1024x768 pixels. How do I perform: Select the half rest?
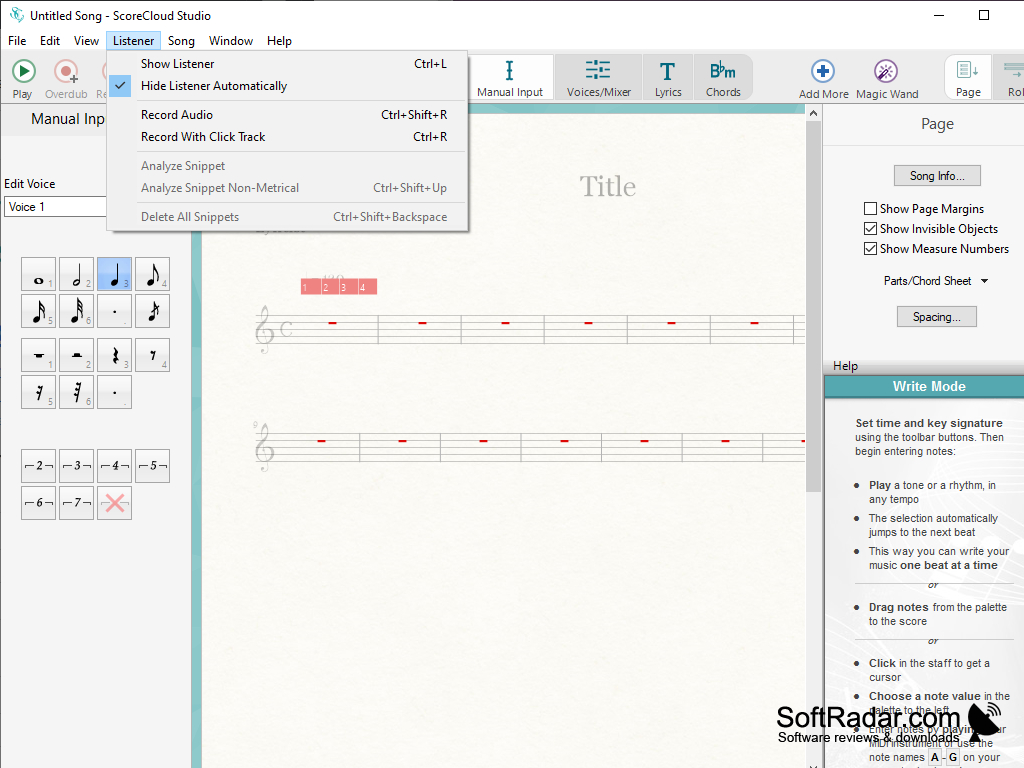coord(76,355)
